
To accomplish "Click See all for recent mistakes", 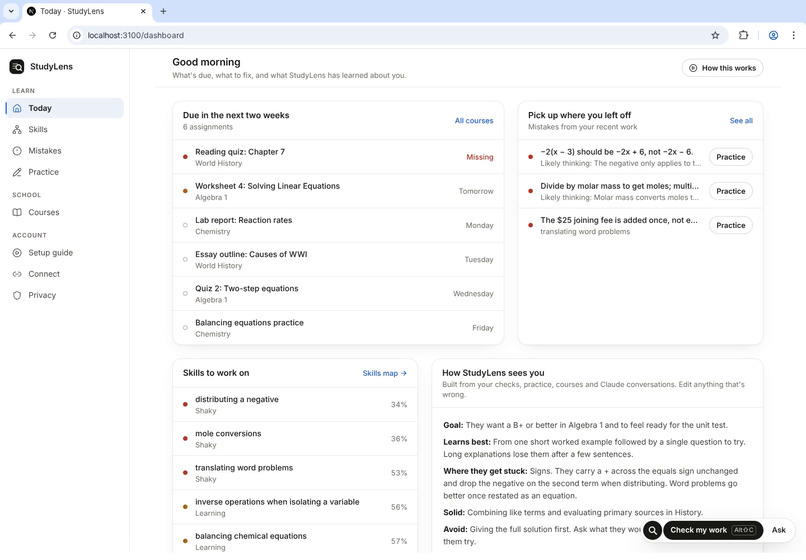I will (x=741, y=120).
